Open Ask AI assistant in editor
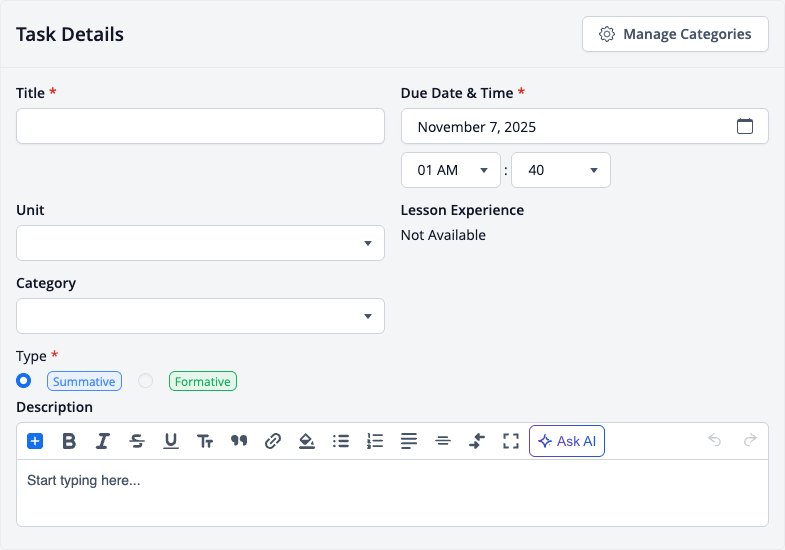 coord(567,441)
